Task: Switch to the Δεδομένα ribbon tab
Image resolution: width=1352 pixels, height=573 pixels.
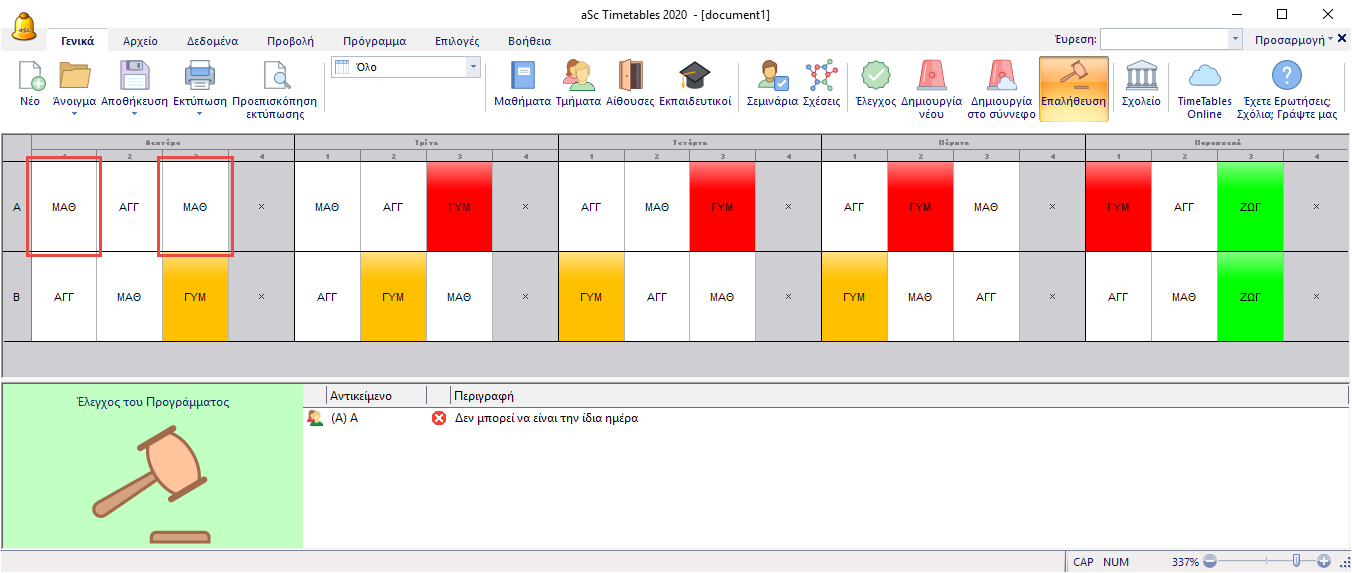Action: click(212, 41)
